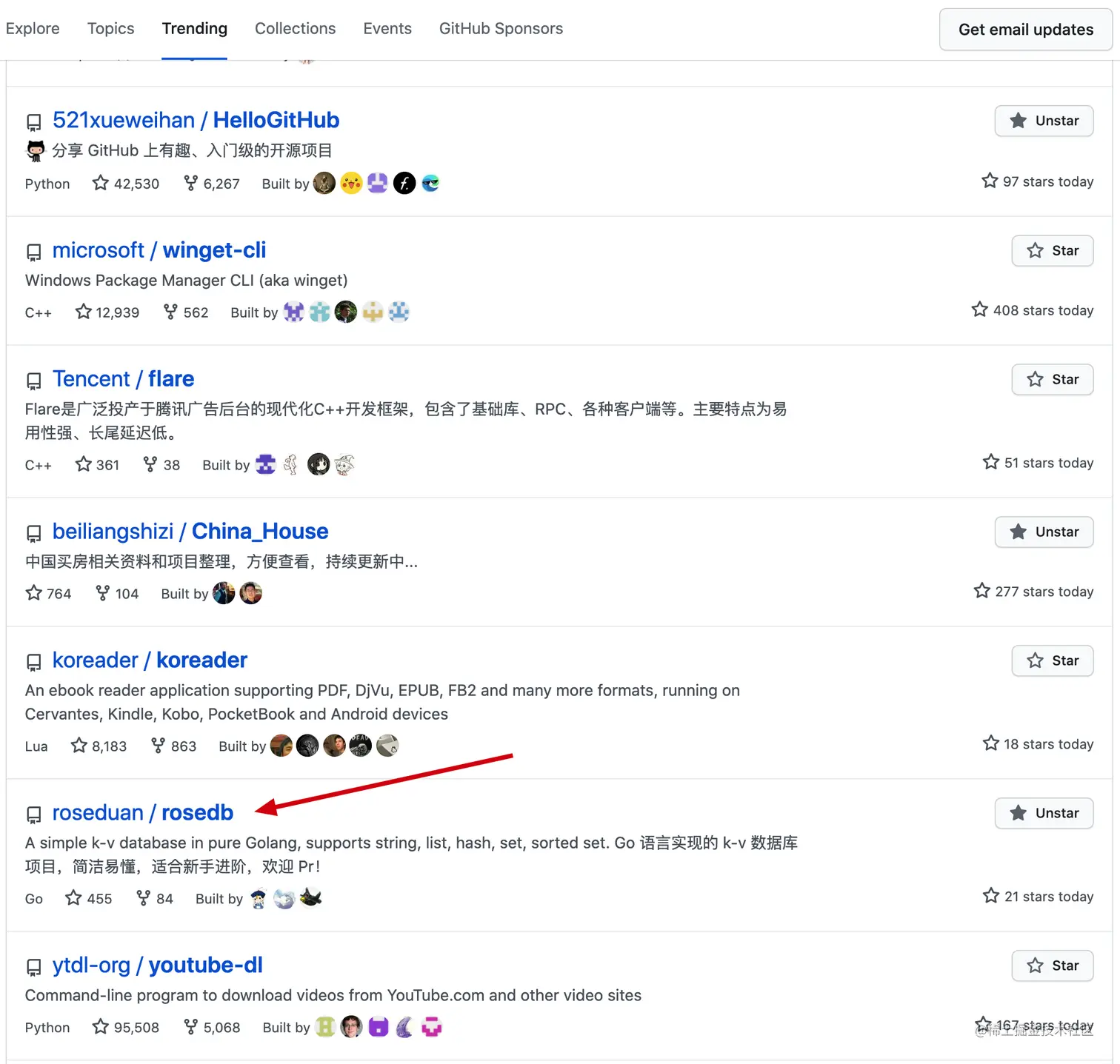Unstar the rosedb repository
The height and width of the screenshot is (1064, 1120).
click(x=1044, y=814)
